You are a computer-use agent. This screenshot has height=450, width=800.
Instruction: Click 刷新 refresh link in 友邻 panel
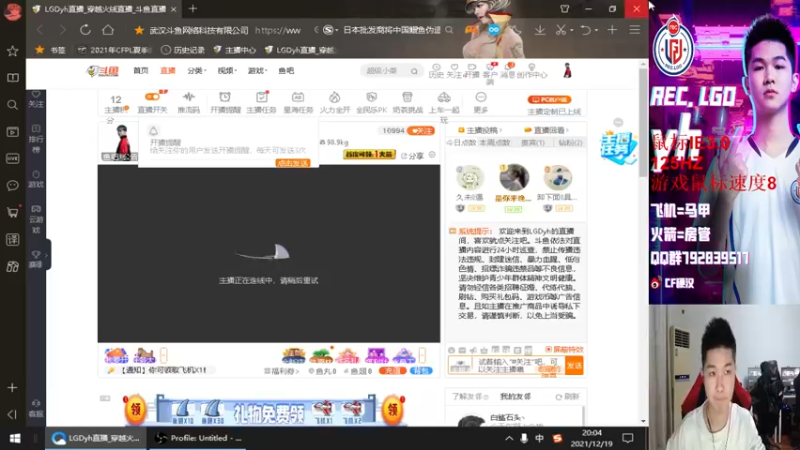pyautogui.click(x=568, y=396)
